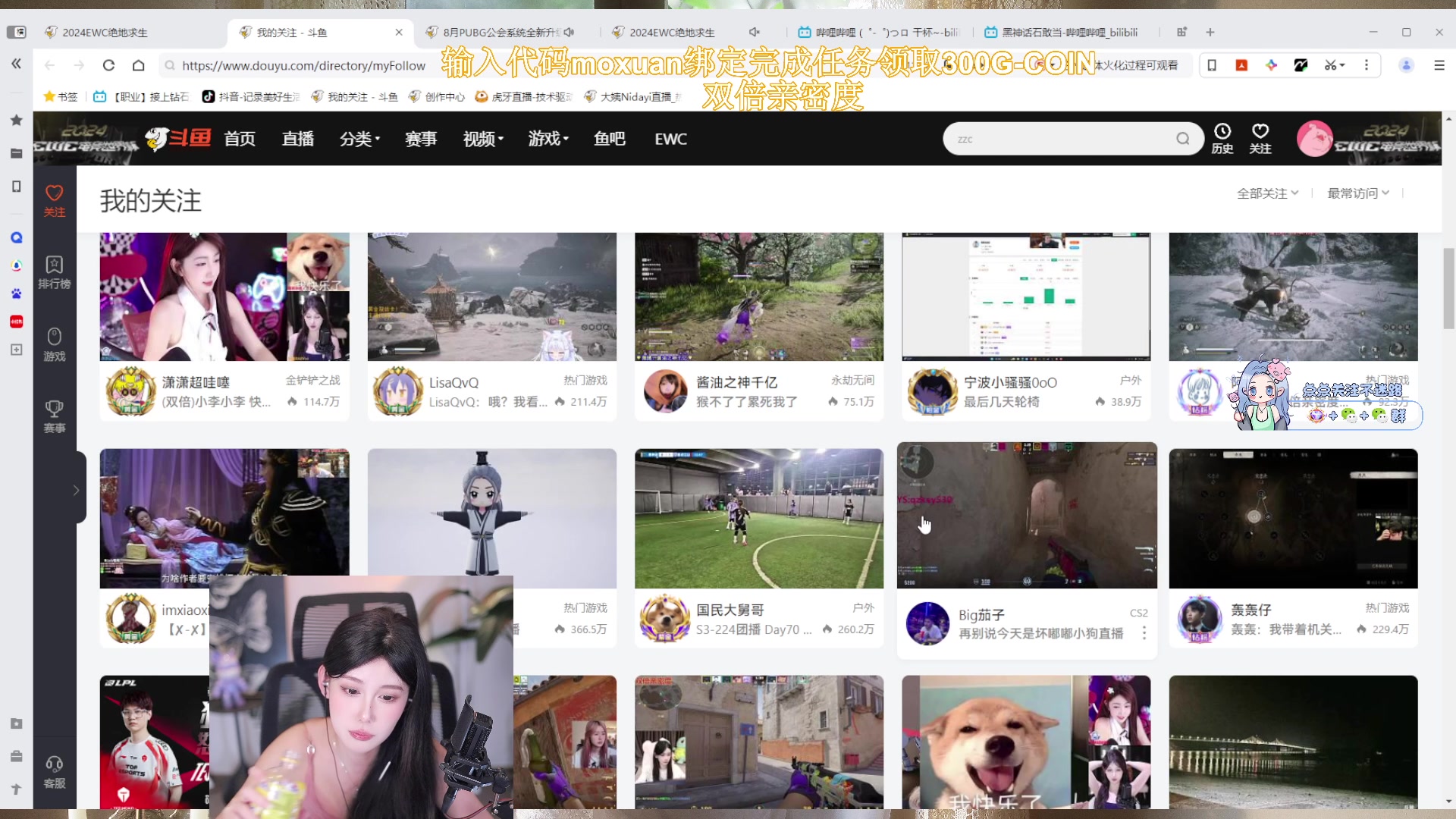Open 排行榜 in left sidebar
1456x819 pixels.
pos(55,272)
